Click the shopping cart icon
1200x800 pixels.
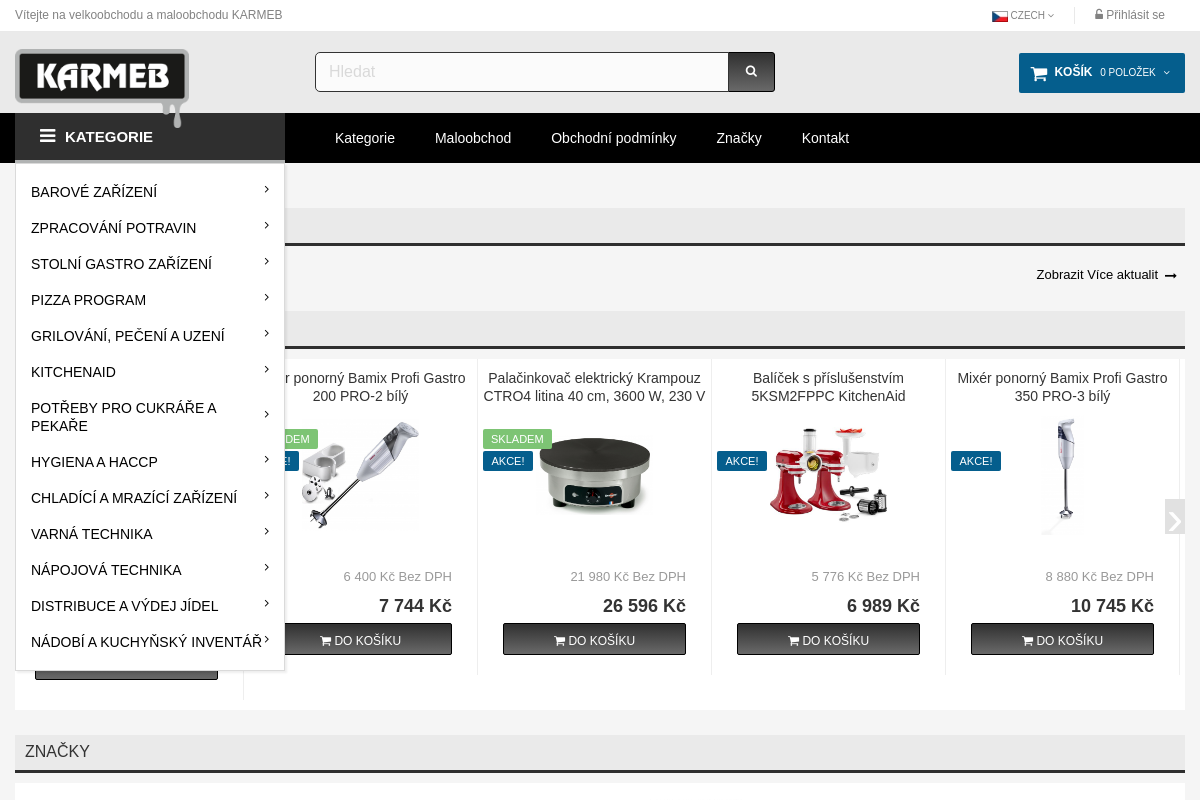point(1039,73)
